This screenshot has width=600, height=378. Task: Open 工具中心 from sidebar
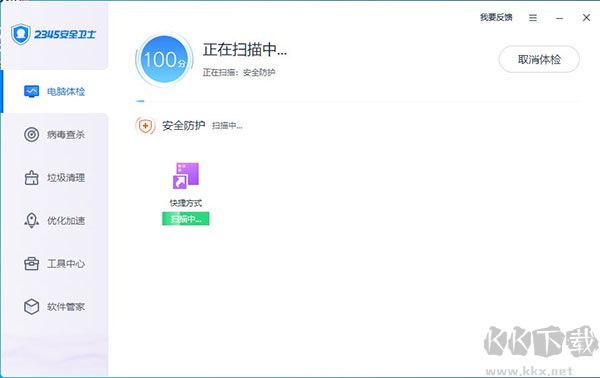[x=54, y=264]
